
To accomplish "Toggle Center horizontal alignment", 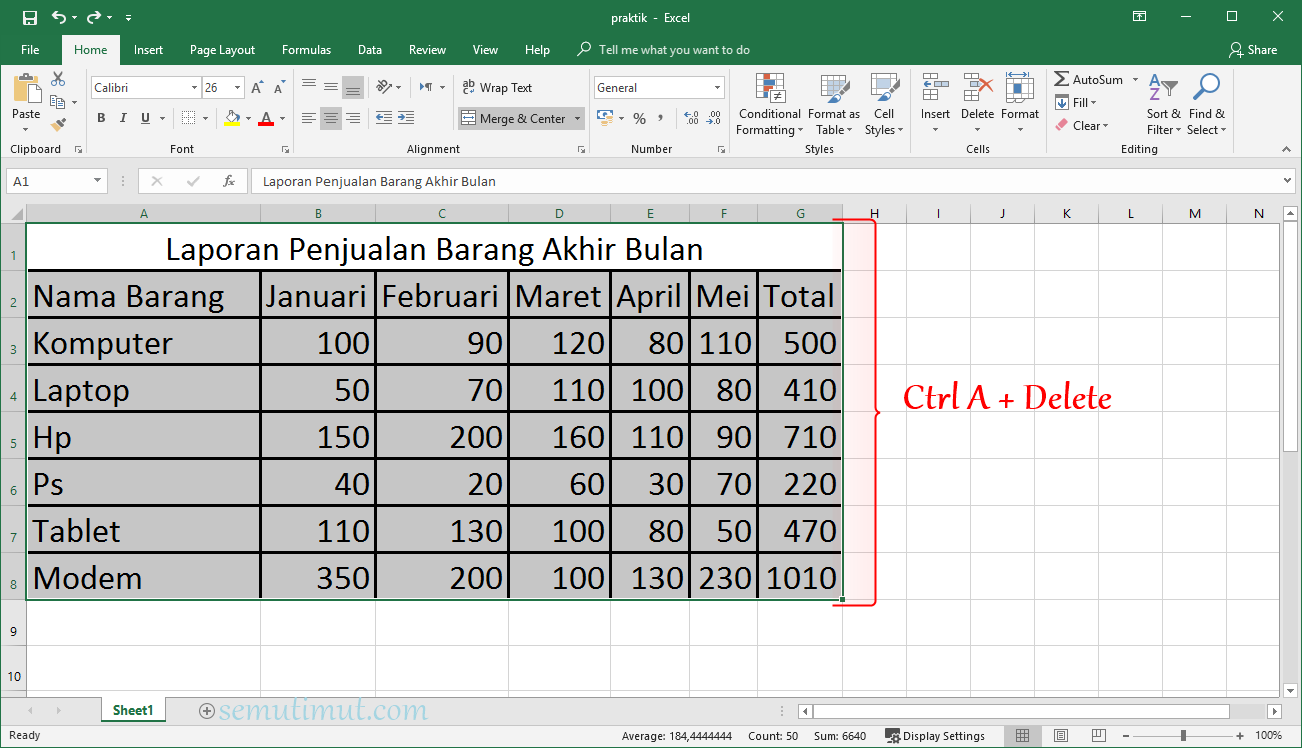I will pos(331,118).
